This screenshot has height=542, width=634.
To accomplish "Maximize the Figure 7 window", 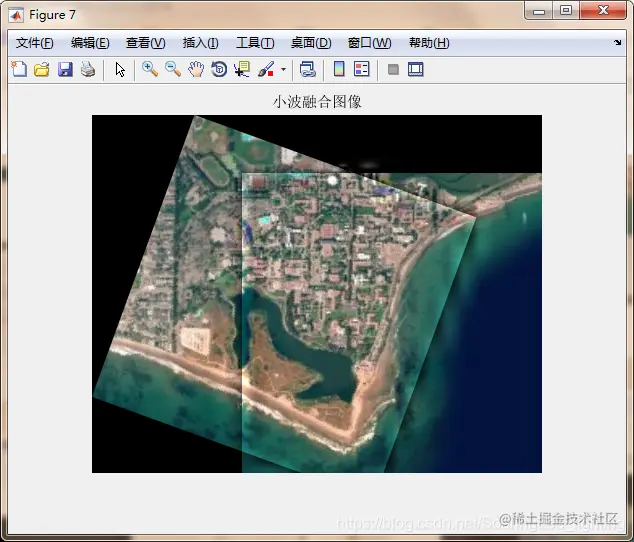I will pos(566,11).
